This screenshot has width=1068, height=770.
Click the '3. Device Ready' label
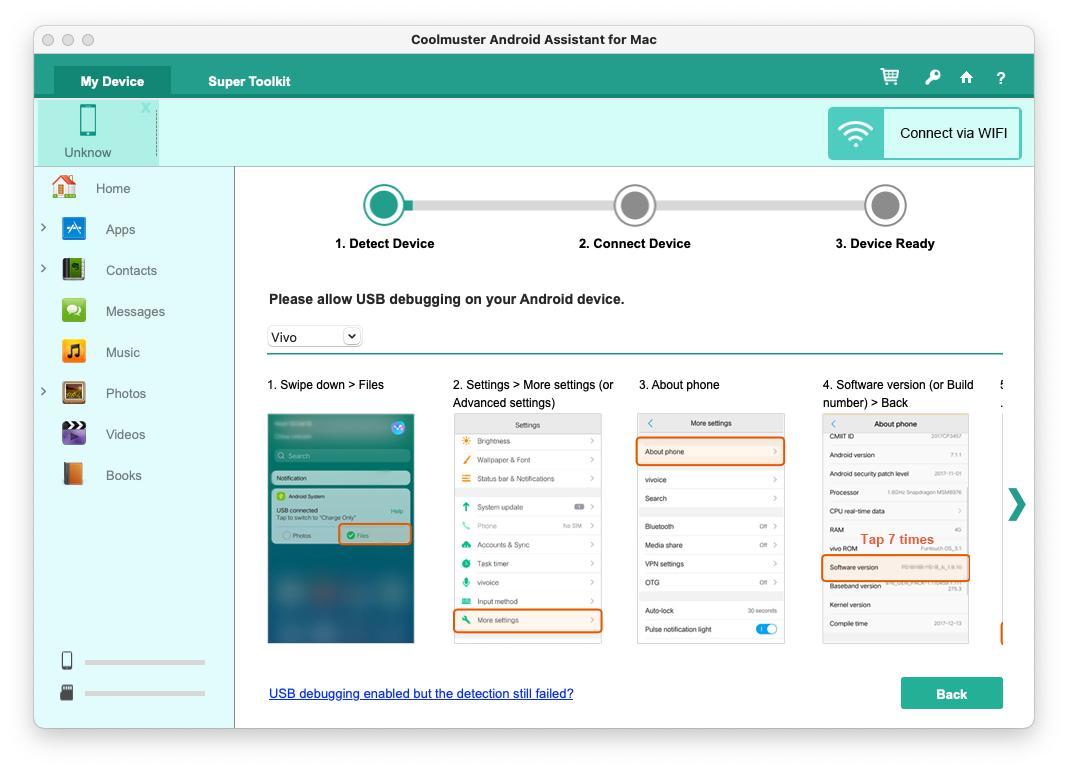coord(885,244)
